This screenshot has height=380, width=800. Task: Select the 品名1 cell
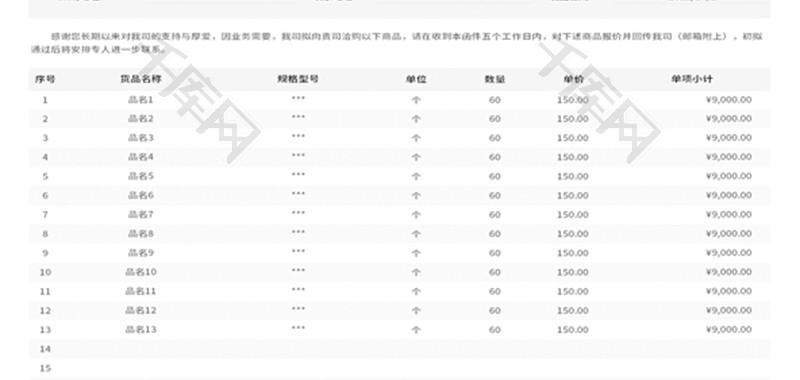coord(141,99)
